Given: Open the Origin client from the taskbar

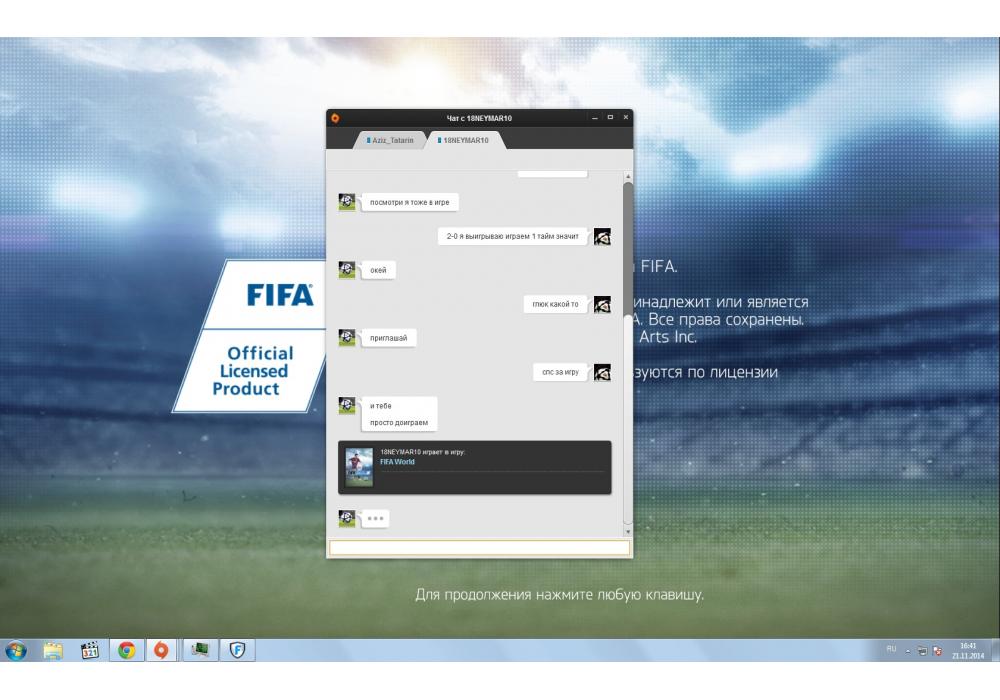Looking at the screenshot, I should (161, 651).
